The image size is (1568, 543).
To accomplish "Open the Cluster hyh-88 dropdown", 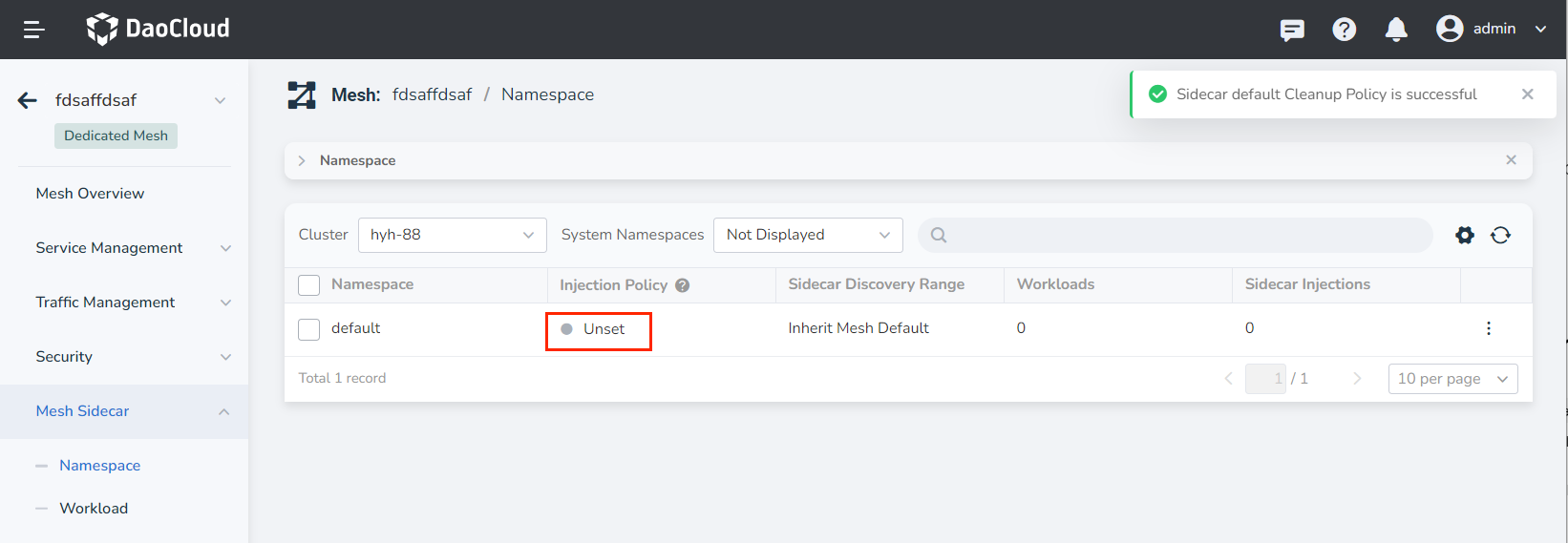I will pos(452,235).
